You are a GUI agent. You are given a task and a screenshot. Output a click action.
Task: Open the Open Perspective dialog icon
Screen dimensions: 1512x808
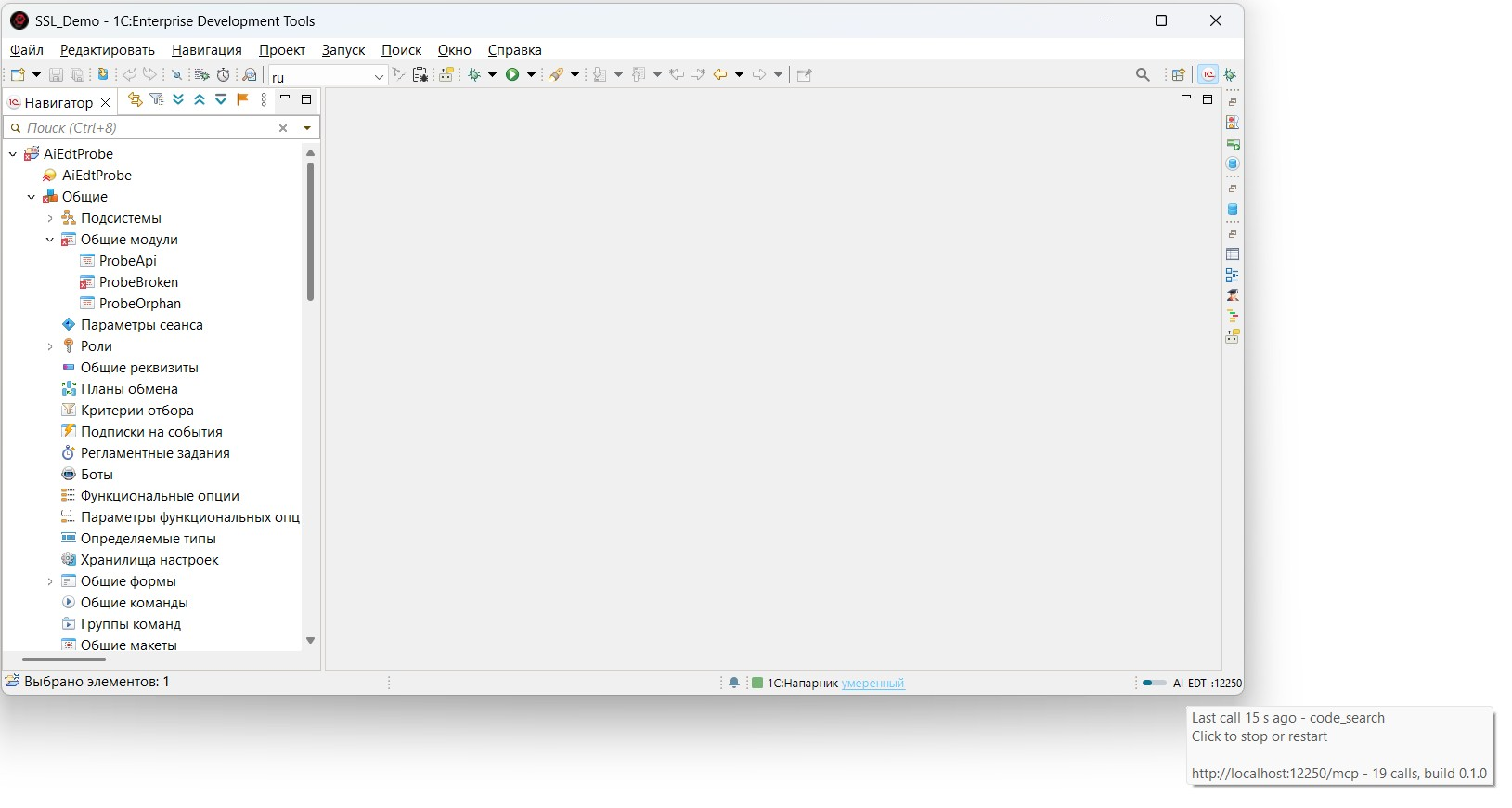point(1179,75)
